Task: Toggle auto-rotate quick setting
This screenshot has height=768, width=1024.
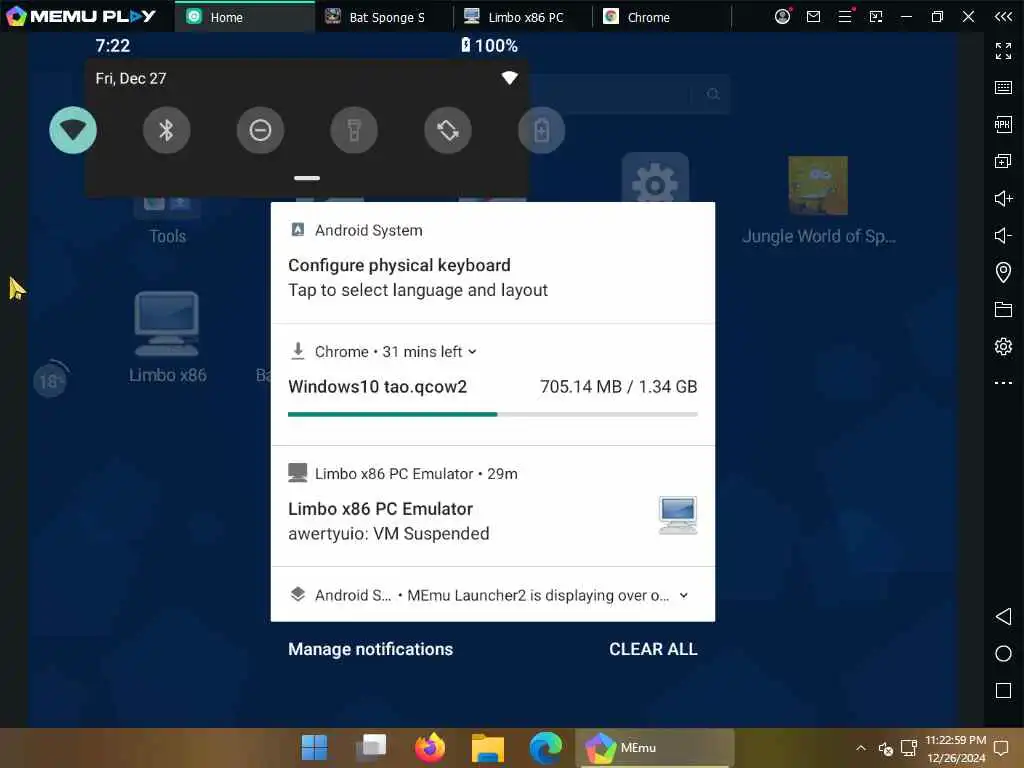Action: pyautogui.click(x=448, y=131)
